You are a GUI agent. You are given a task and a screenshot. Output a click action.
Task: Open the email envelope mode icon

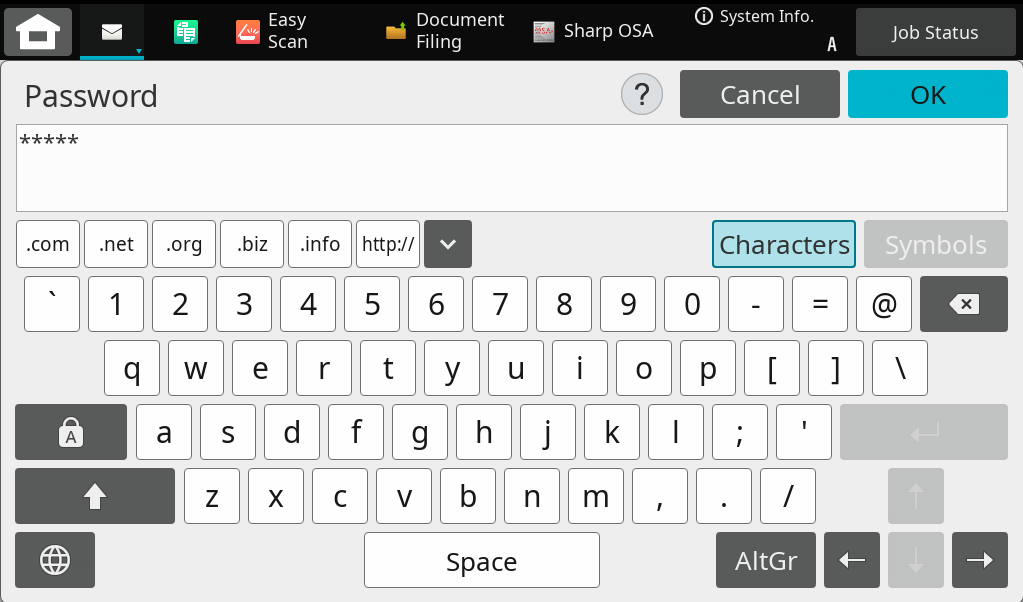coord(112,32)
